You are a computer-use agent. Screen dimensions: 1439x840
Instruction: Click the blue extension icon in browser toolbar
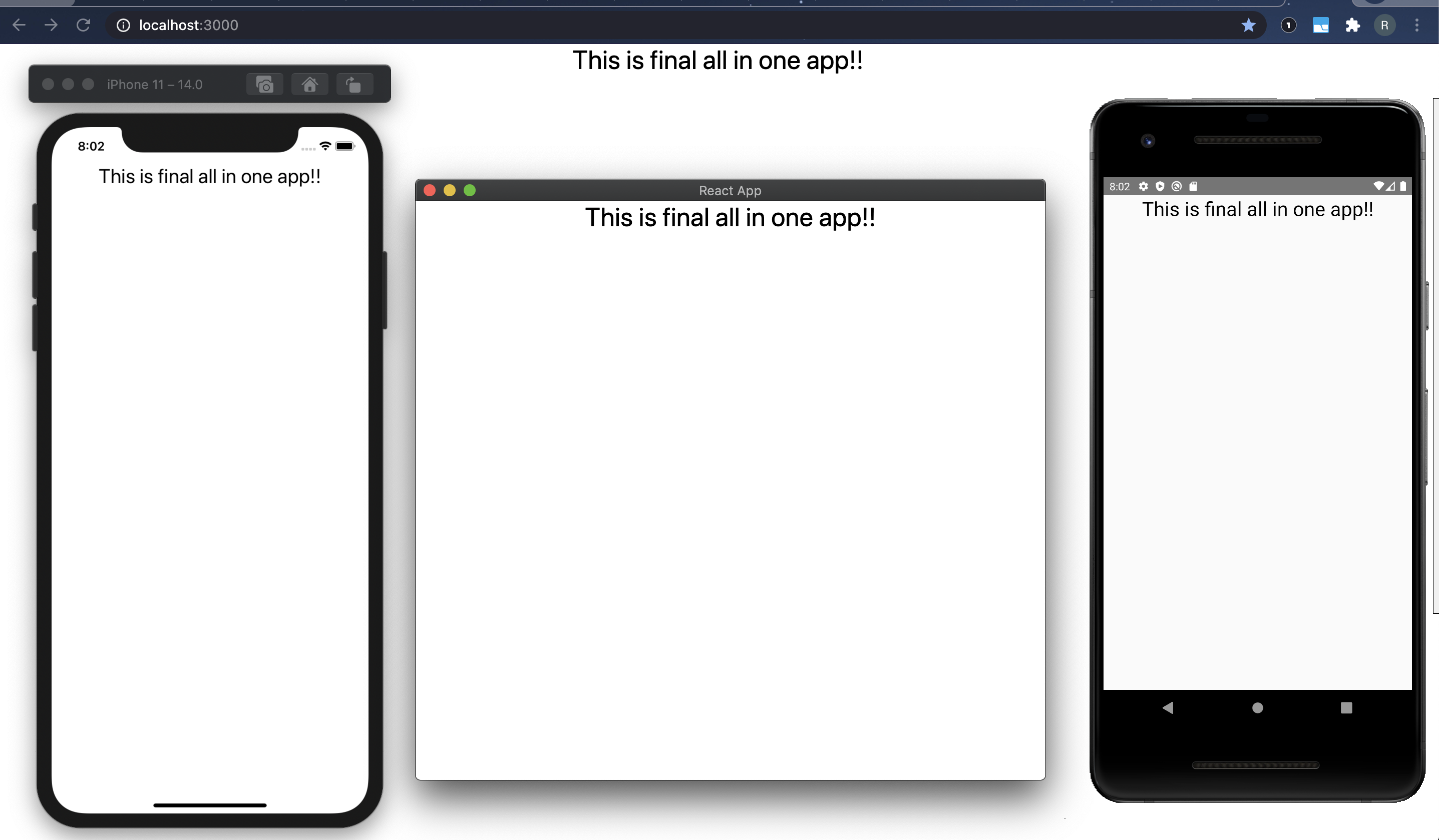pyautogui.click(x=1320, y=25)
